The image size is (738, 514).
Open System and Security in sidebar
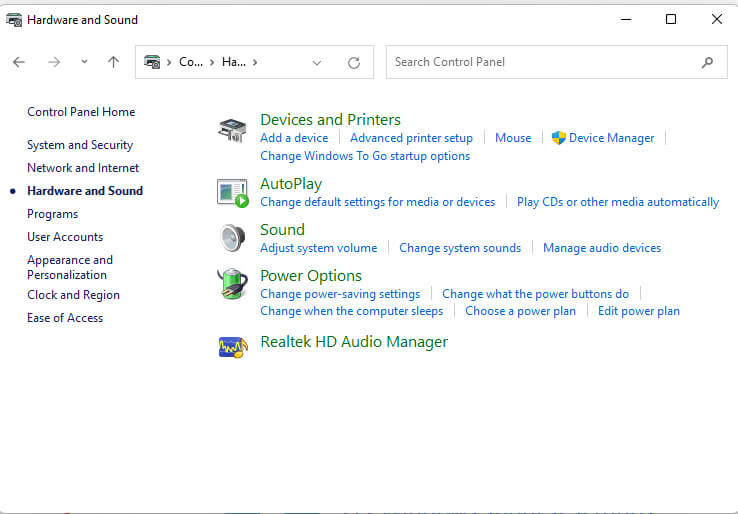[80, 145]
